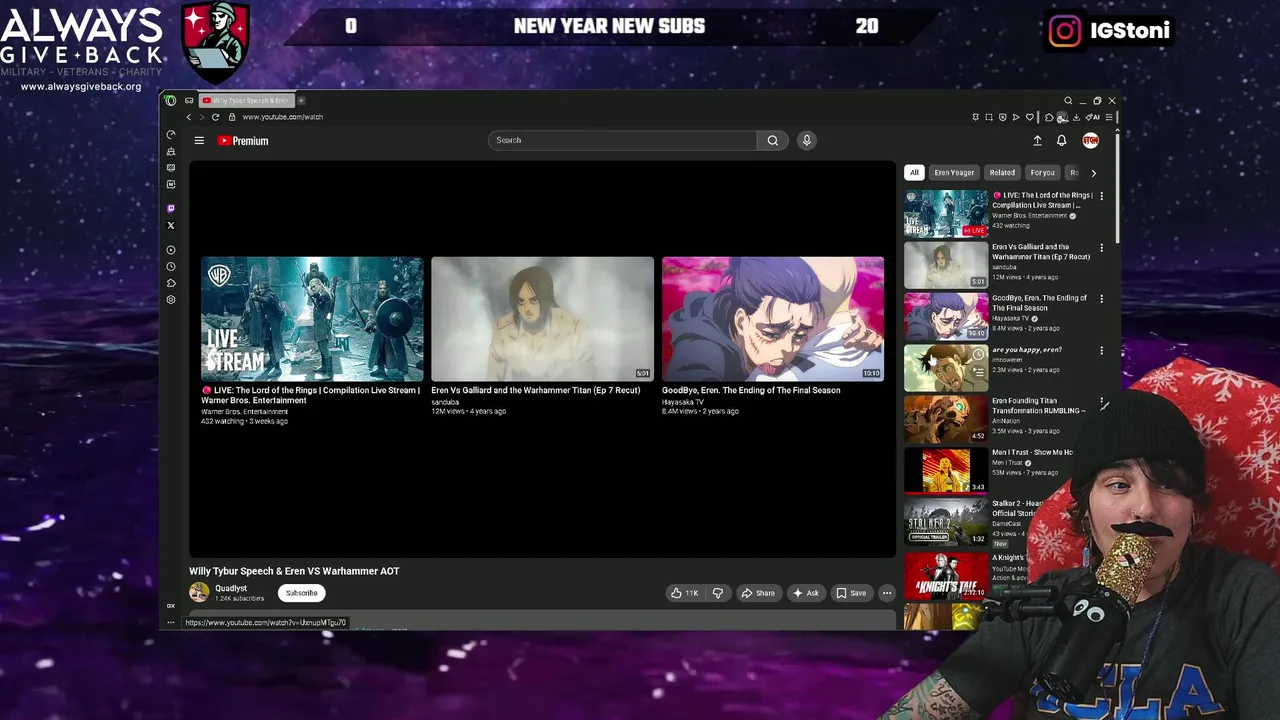This screenshot has width=1280, height=720.
Task: Click the Ask button under video
Action: pos(805,593)
